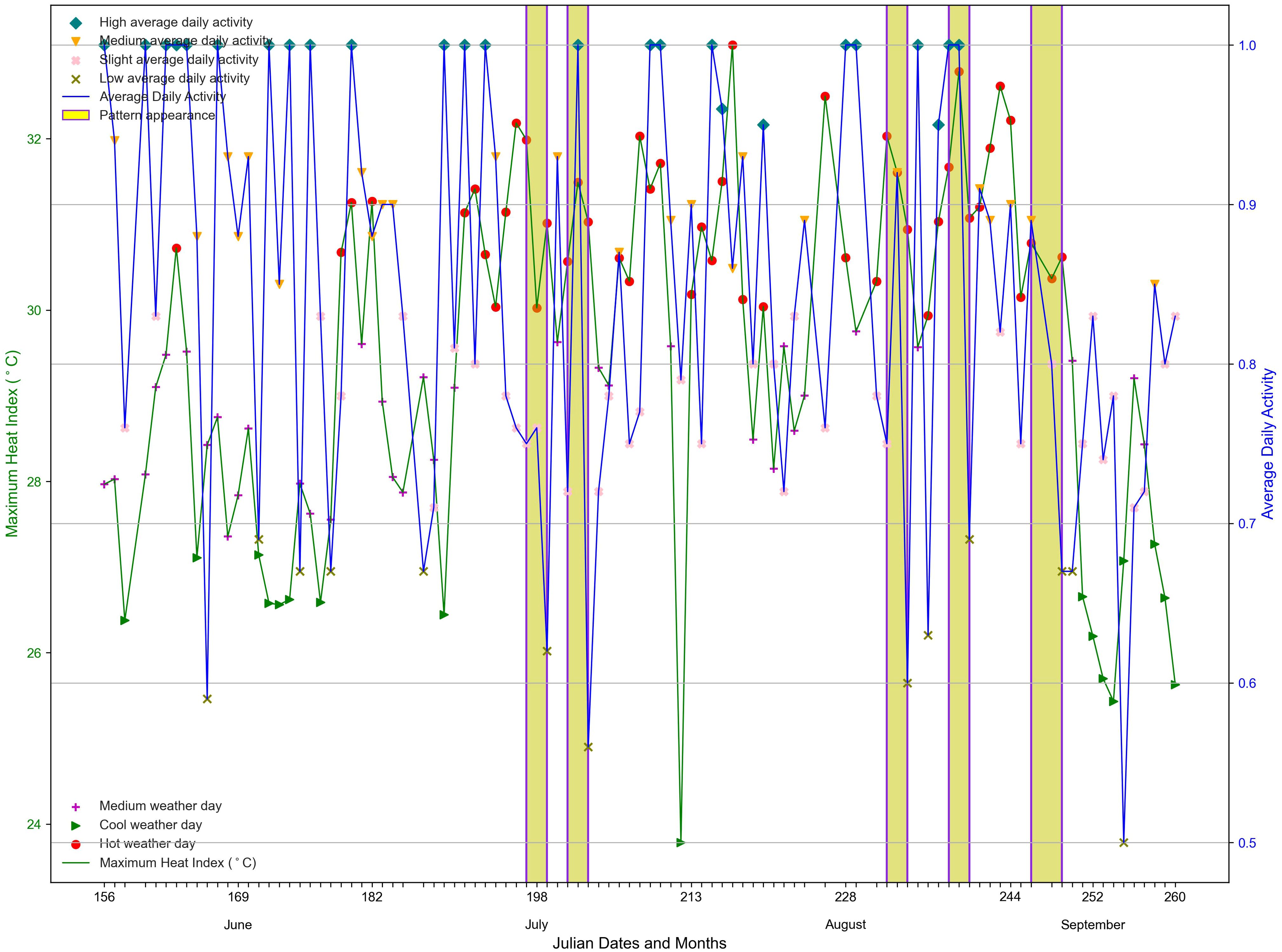
Task: Click the red hot-day dot on the 1.0 gridline
Action: click(x=732, y=45)
